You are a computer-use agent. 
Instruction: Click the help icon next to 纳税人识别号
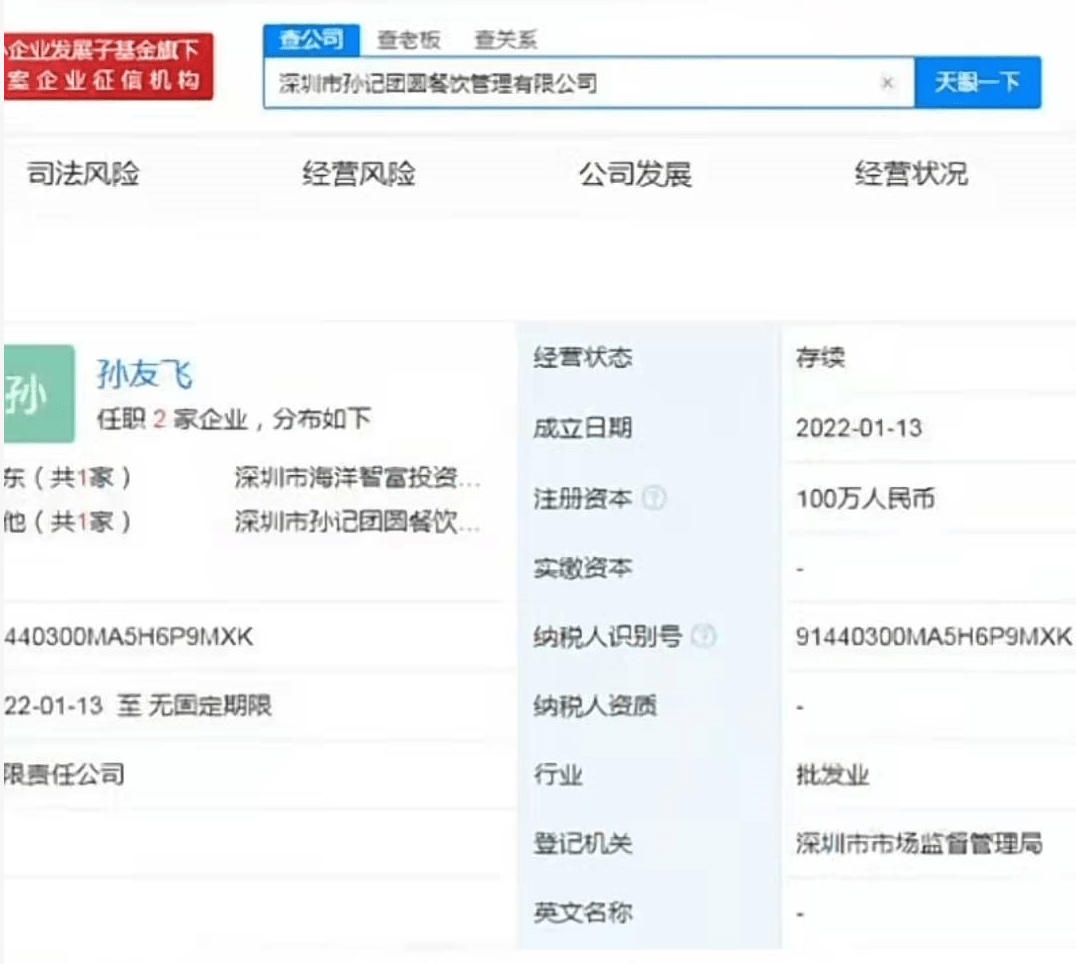(x=703, y=636)
